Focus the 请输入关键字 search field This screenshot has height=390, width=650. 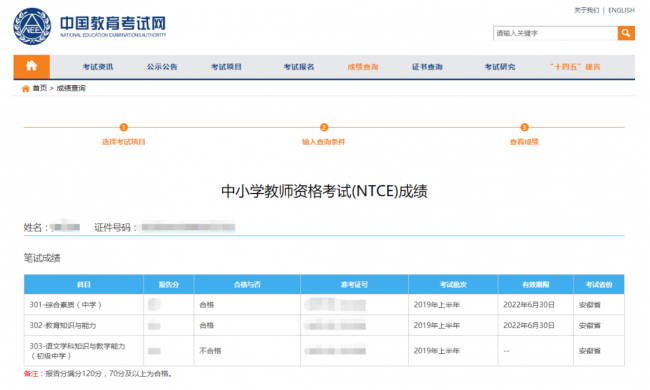tap(555, 33)
